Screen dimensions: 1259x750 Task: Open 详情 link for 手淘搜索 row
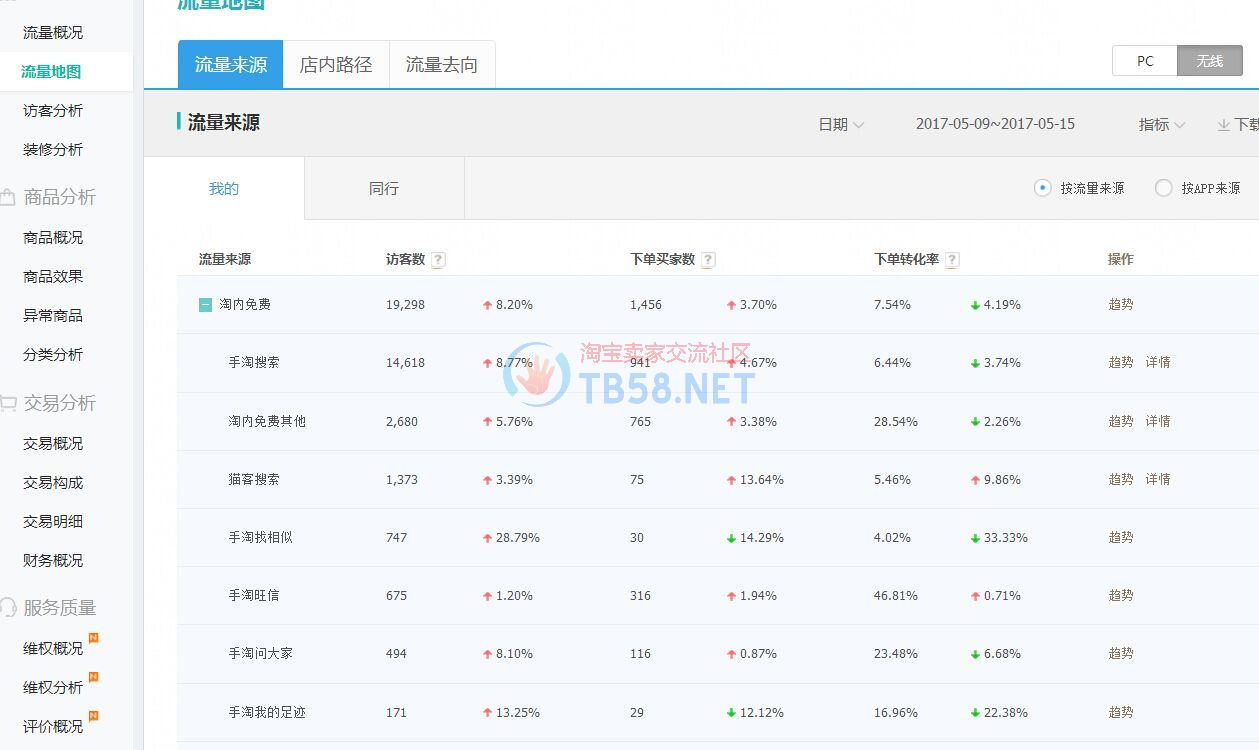pyautogui.click(x=1158, y=363)
